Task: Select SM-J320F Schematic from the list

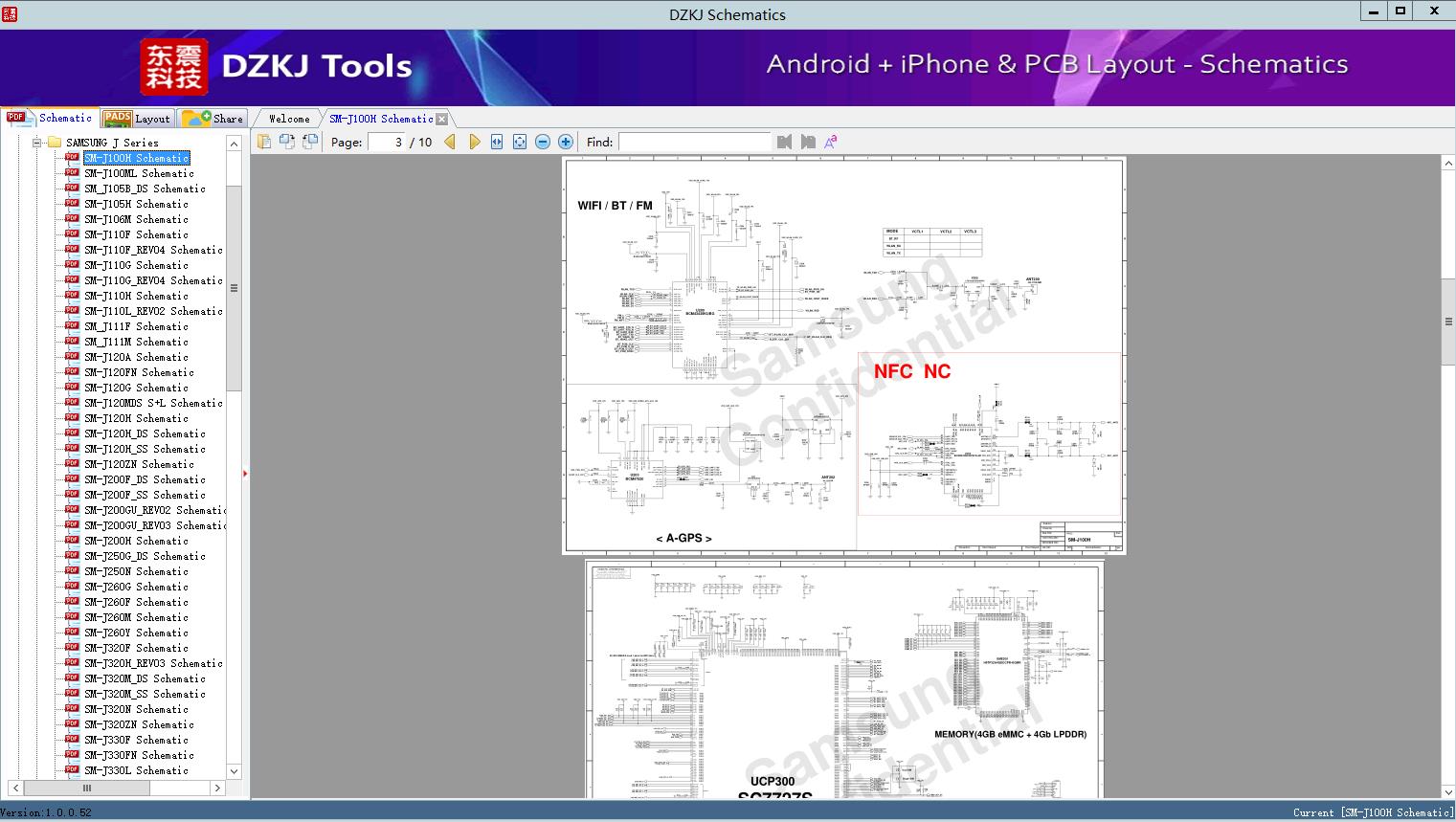Action: click(136, 648)
